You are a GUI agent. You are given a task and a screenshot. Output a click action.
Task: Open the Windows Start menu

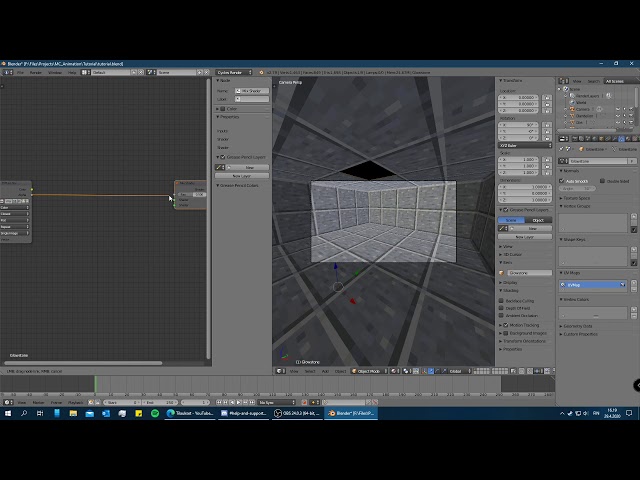(8, 413)
